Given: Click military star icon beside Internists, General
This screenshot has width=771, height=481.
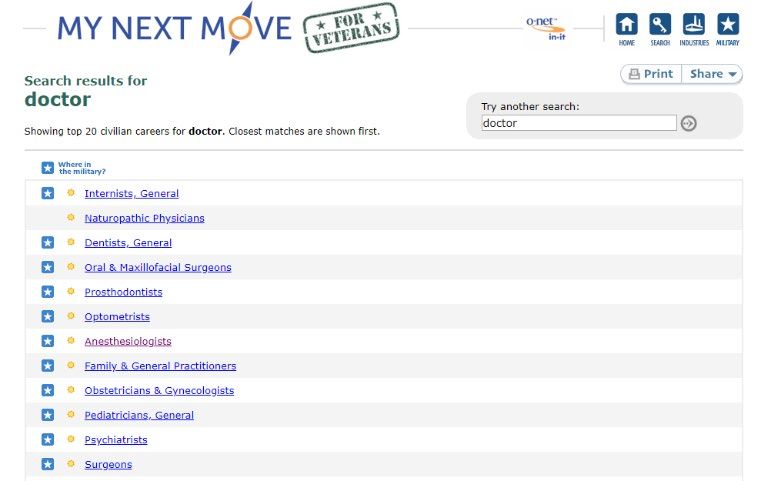Looking at the screenshot, I should coord(47,193).
